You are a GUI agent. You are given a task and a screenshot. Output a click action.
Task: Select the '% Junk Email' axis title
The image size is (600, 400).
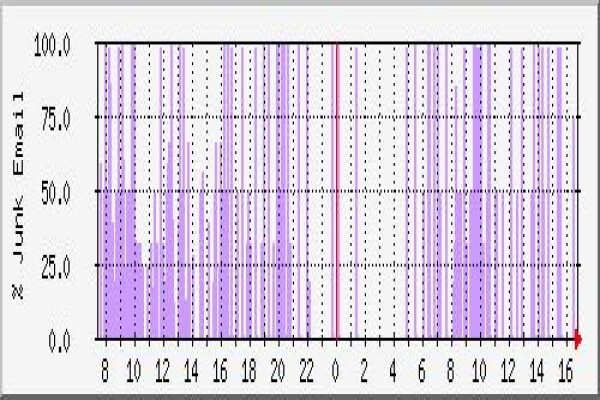point(18,195)
